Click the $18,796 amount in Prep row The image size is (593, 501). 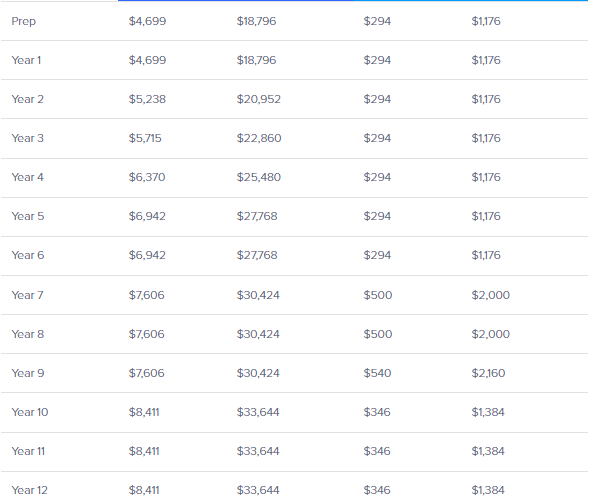[x=256, y=21]
